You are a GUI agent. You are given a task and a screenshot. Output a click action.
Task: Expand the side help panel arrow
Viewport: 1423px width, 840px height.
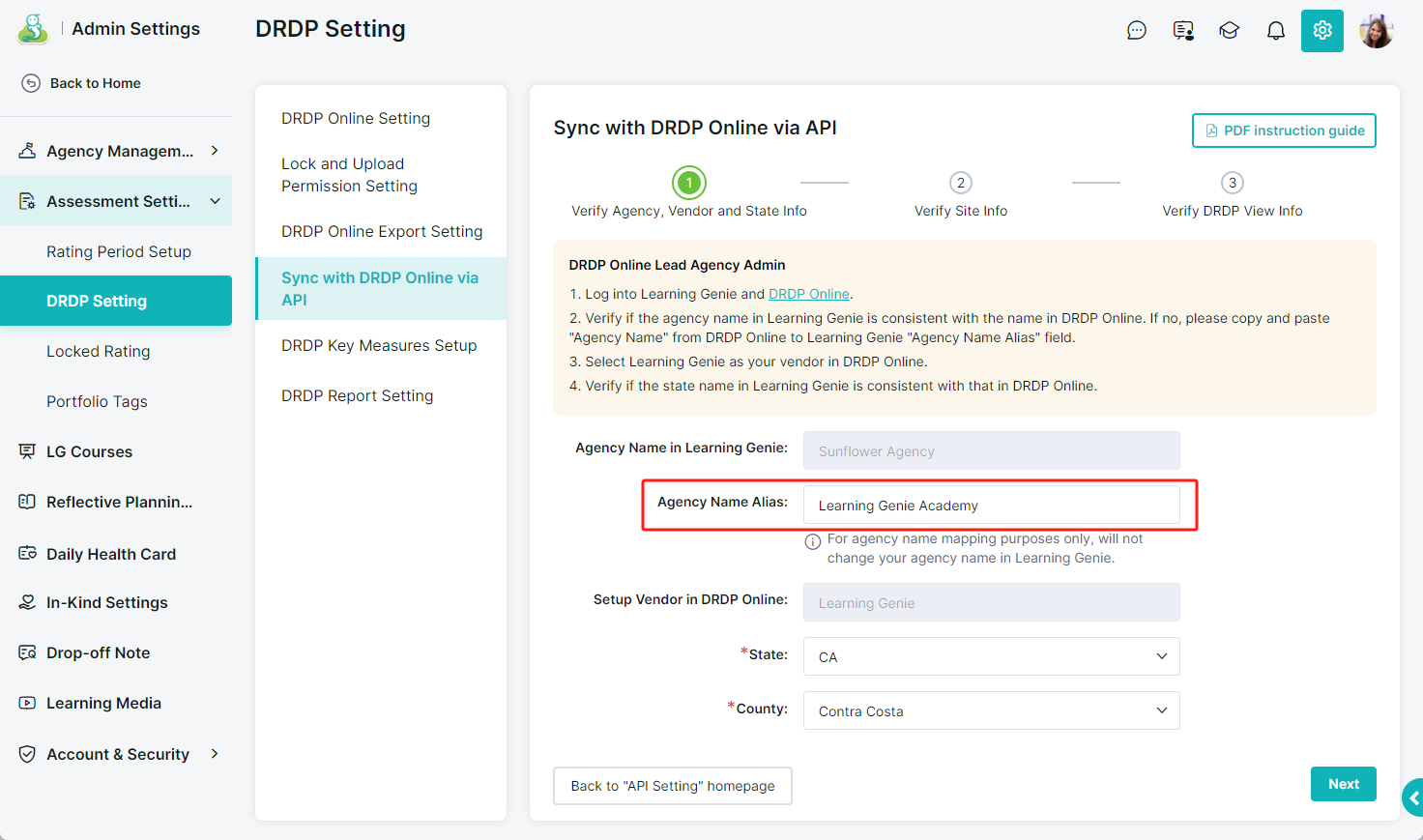coord(1413,798)
